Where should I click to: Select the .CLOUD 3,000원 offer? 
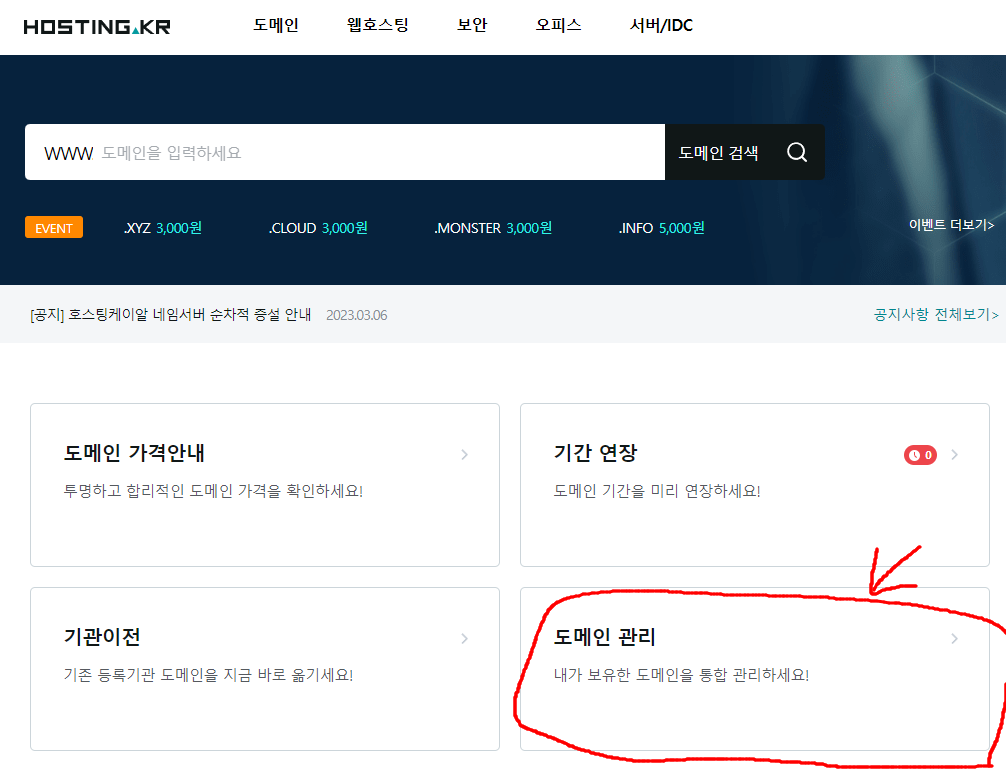point(318,228)
